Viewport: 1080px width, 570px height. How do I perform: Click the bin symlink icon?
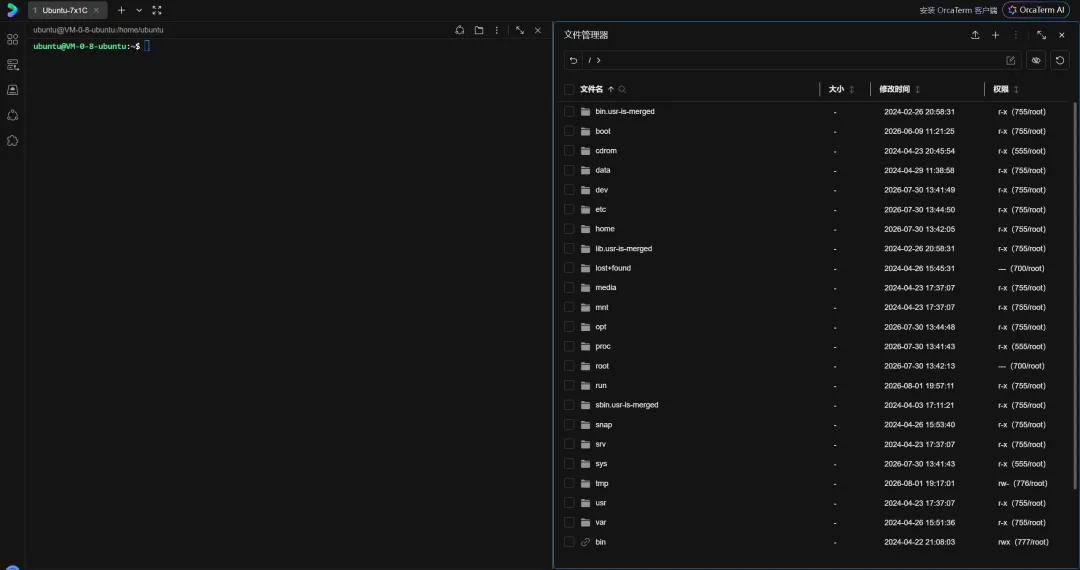pyautogui.click(x=585, y=542)
